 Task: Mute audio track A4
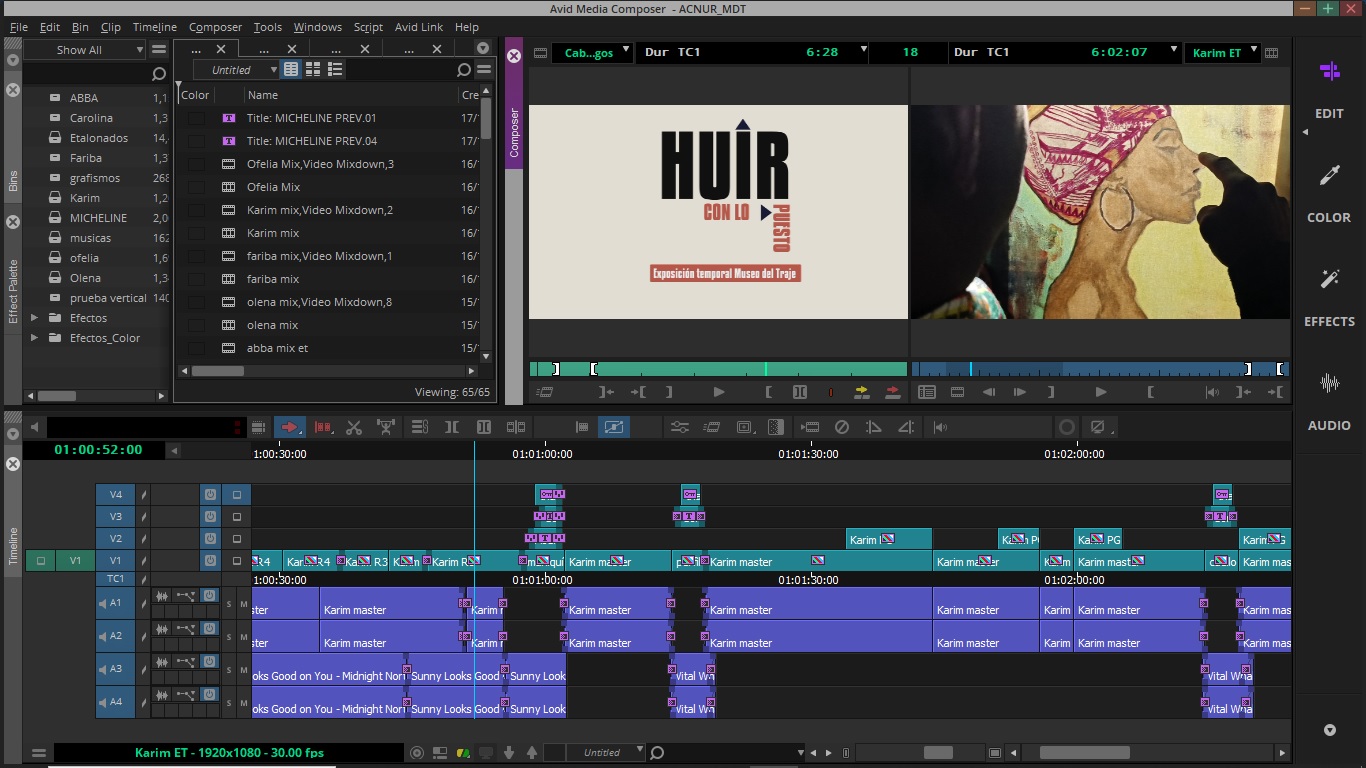[x=243, y=702]
